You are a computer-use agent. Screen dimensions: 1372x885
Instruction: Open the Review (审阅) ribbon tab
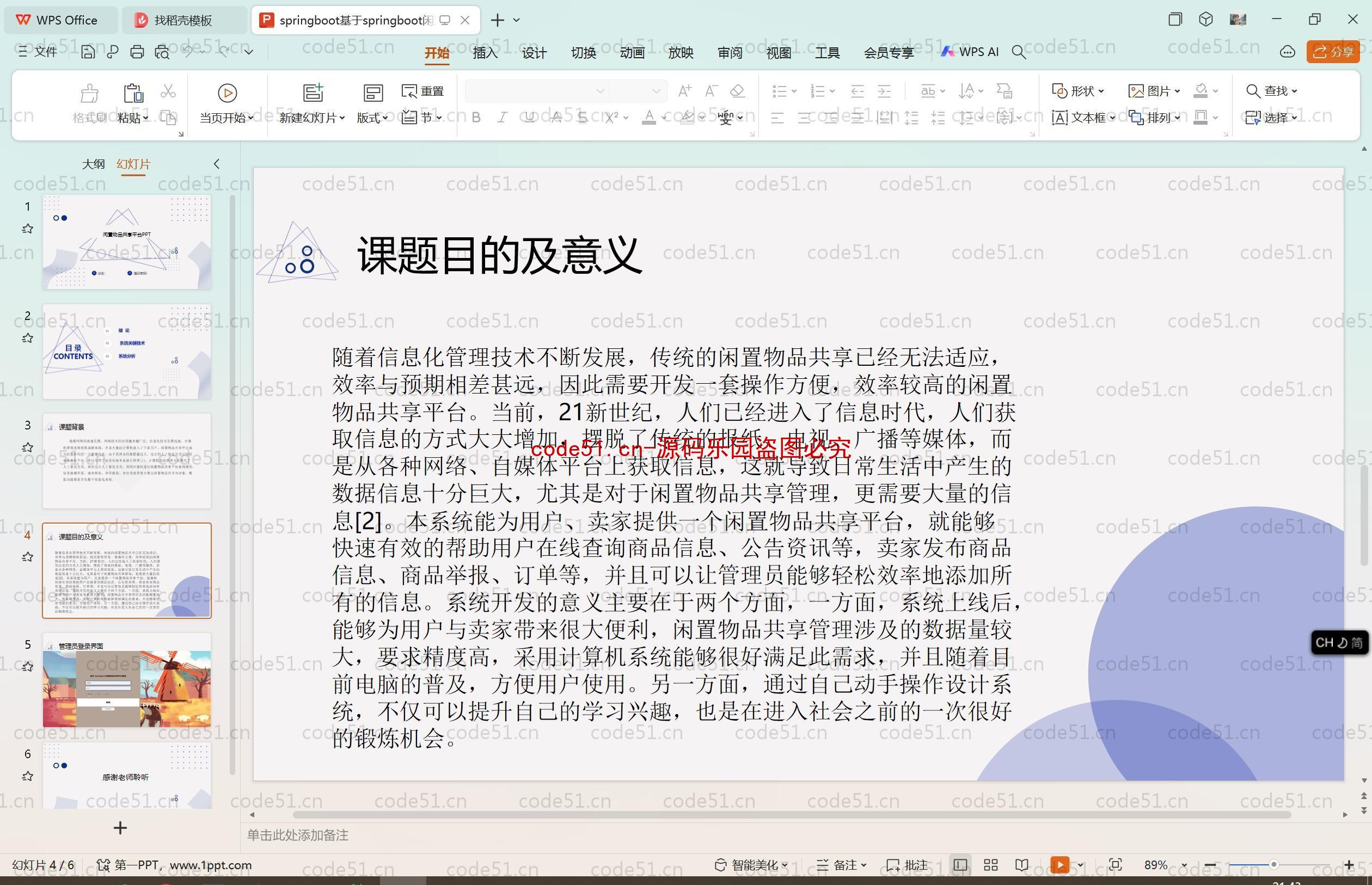pos(730,52)
